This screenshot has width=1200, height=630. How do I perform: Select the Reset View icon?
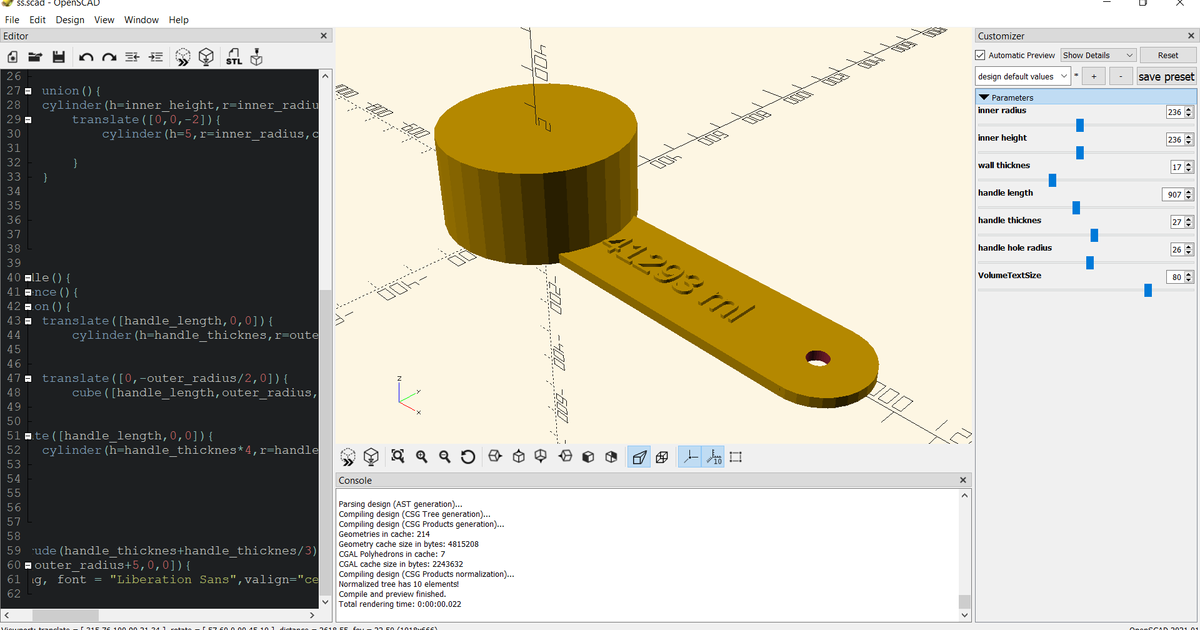pyautogui.click(x=468, y=456)
